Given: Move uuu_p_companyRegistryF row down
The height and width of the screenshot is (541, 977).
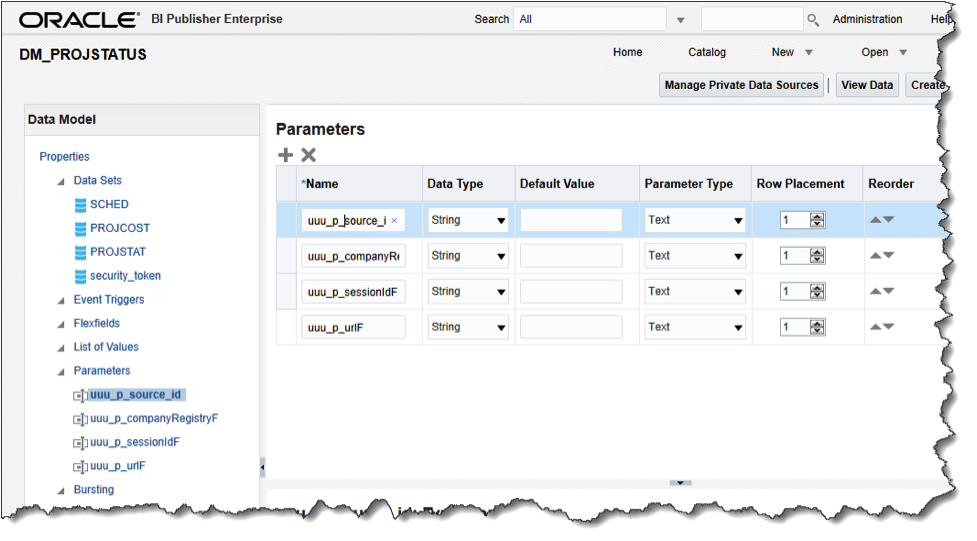Looking at the screenshot, I should click(889, 256).
